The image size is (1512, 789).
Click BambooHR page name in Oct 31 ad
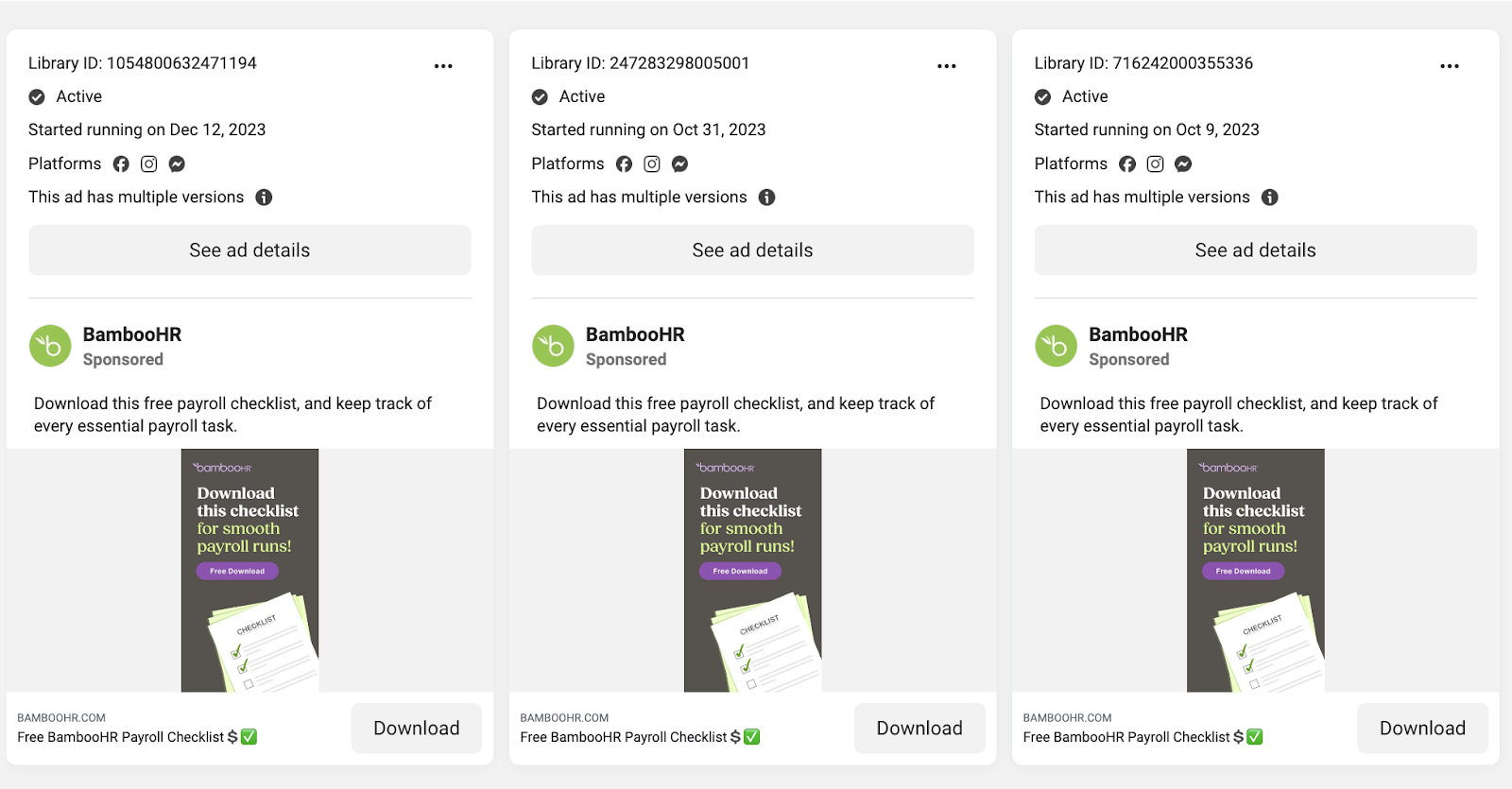point(635,334)
